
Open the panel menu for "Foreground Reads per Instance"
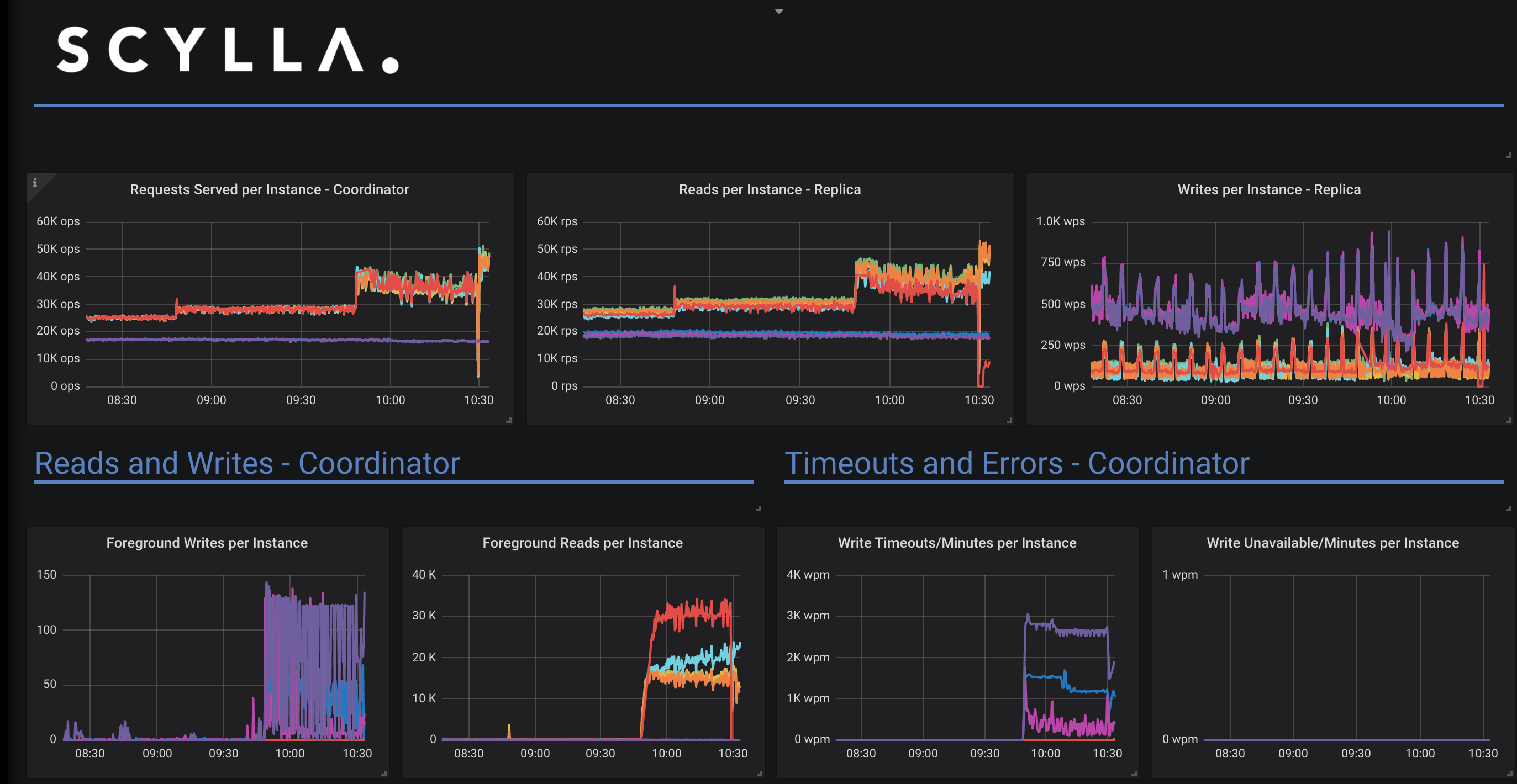[582, 543]
